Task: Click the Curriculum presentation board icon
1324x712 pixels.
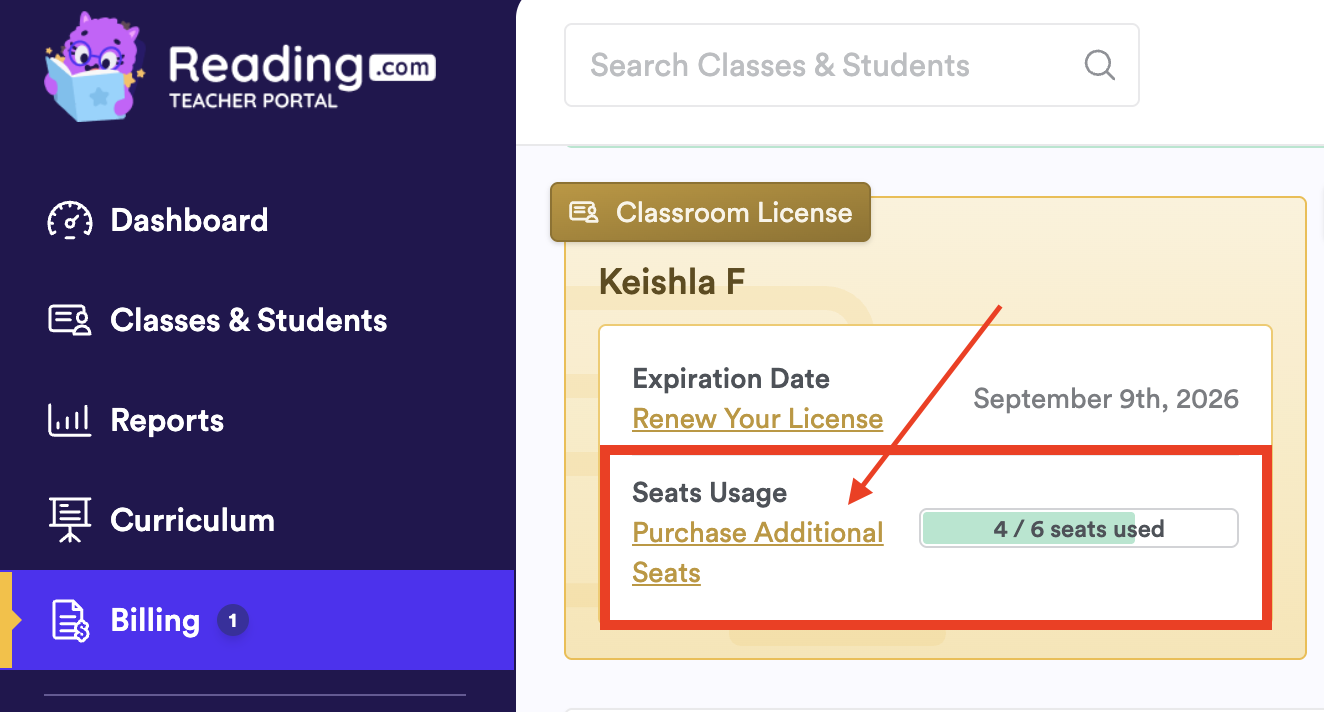Action: pyautogui.click(x=70, y=520)
